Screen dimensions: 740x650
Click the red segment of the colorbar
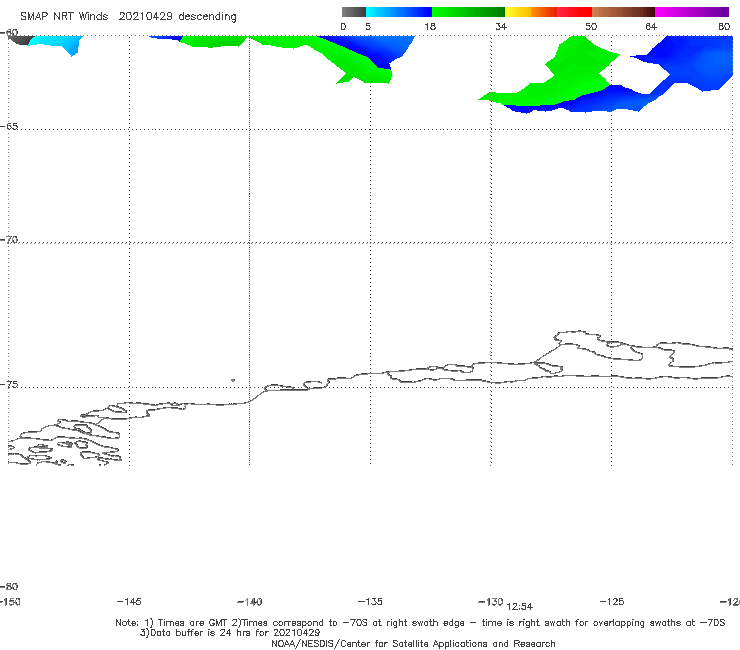574,12
